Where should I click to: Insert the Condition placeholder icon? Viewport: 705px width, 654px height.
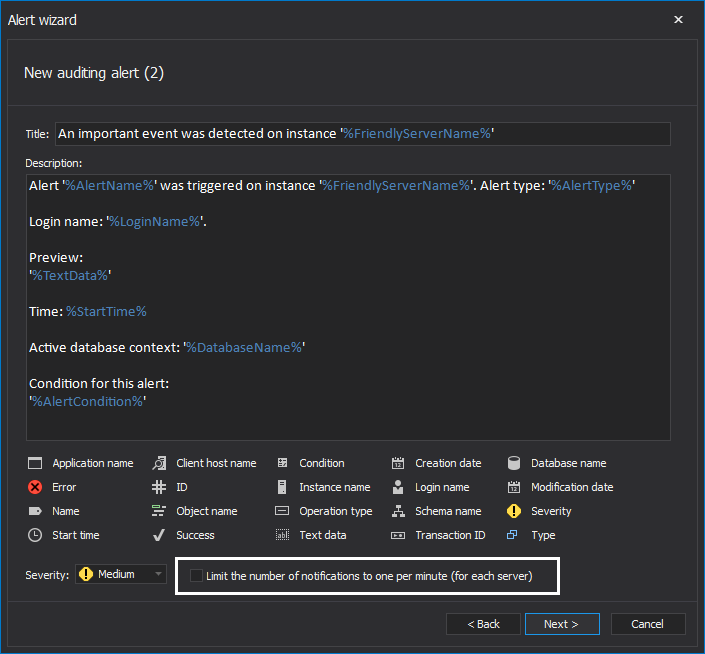pyautogui.click(x=282, y=463)
